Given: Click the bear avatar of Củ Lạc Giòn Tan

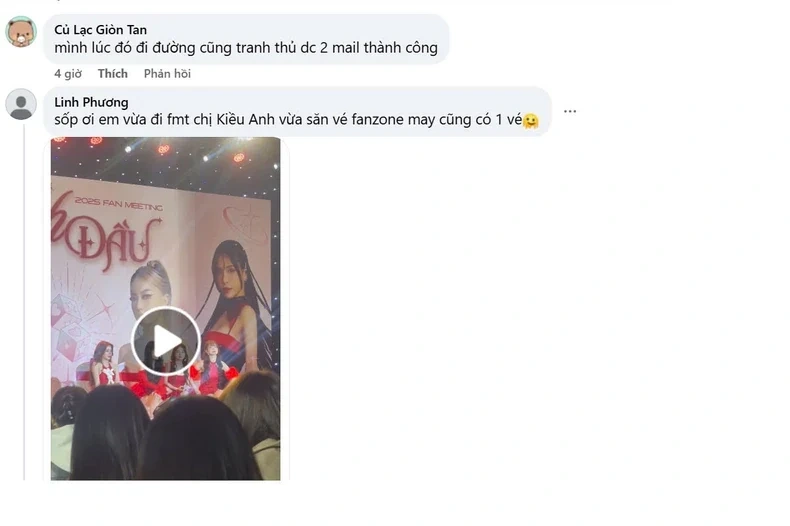Looking at the screenshot, I should click(x=21, y=32).
